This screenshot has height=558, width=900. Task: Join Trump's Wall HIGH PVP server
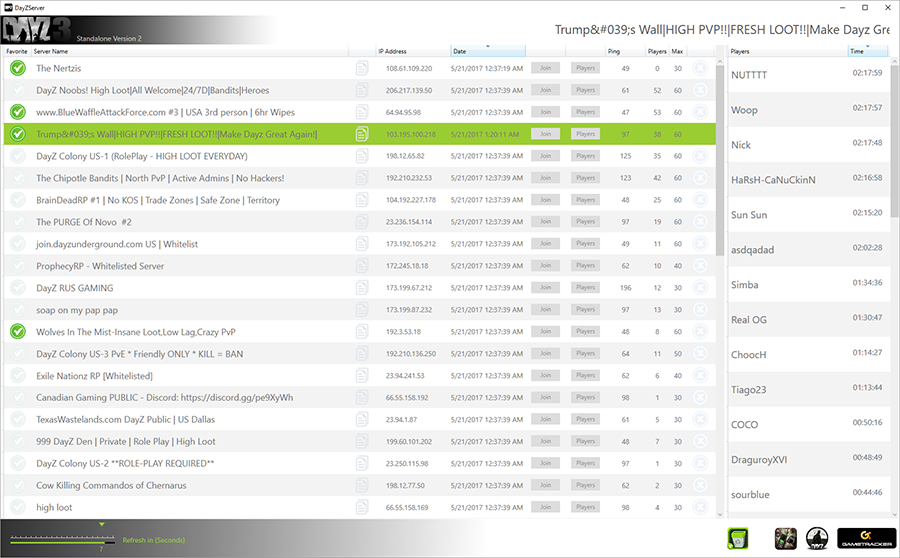point(545,134)
